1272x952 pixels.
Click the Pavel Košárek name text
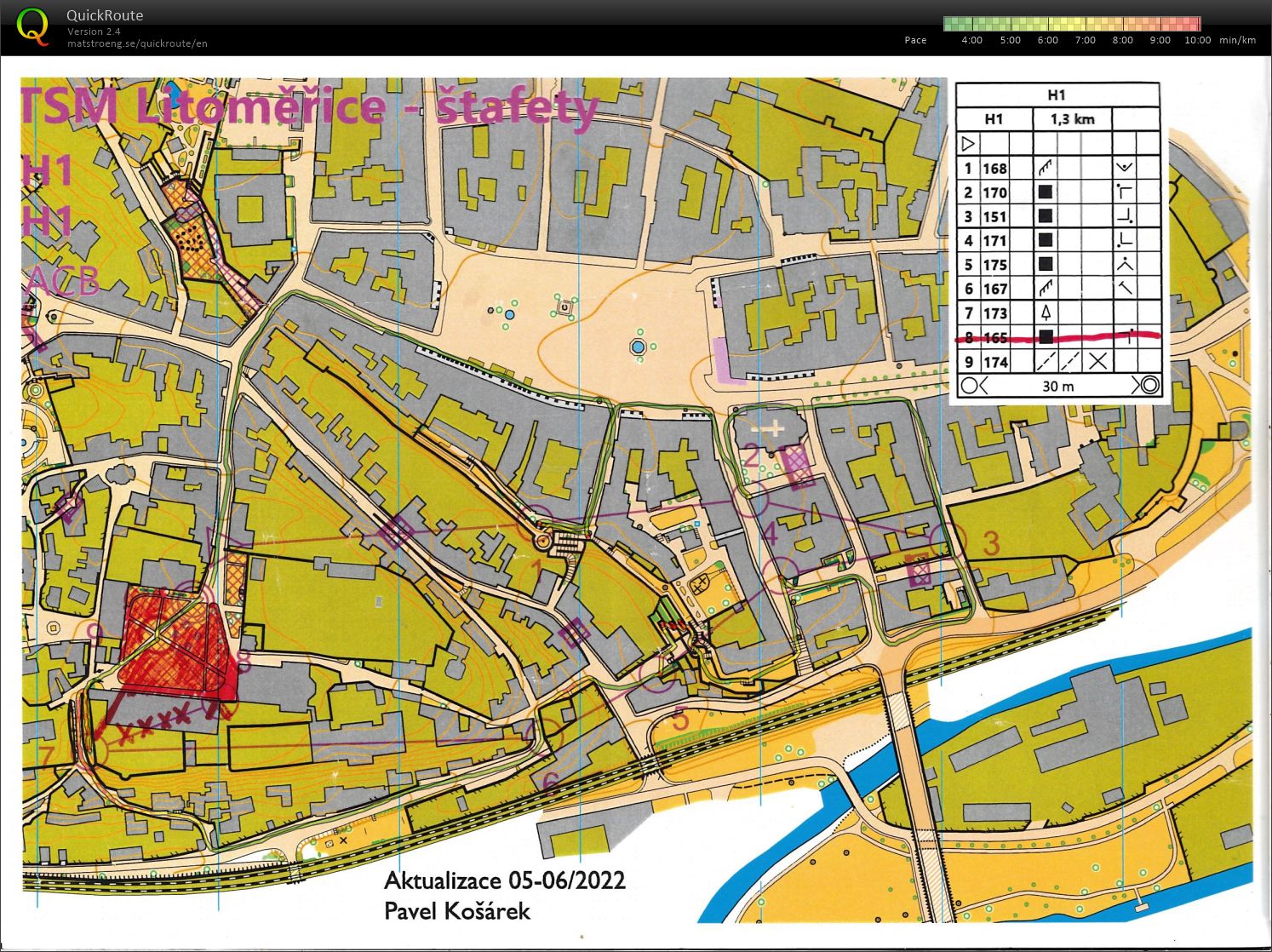coord(457,910)
